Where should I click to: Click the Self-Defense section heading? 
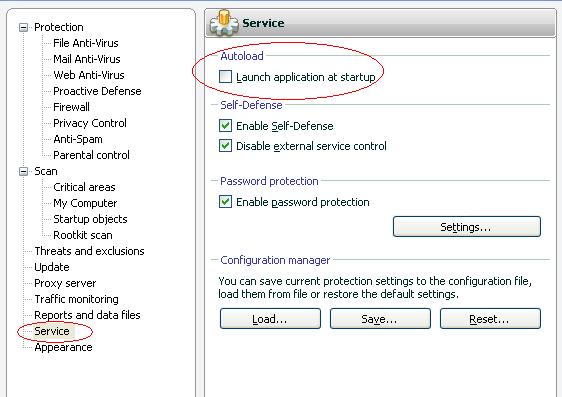(251, 105)
